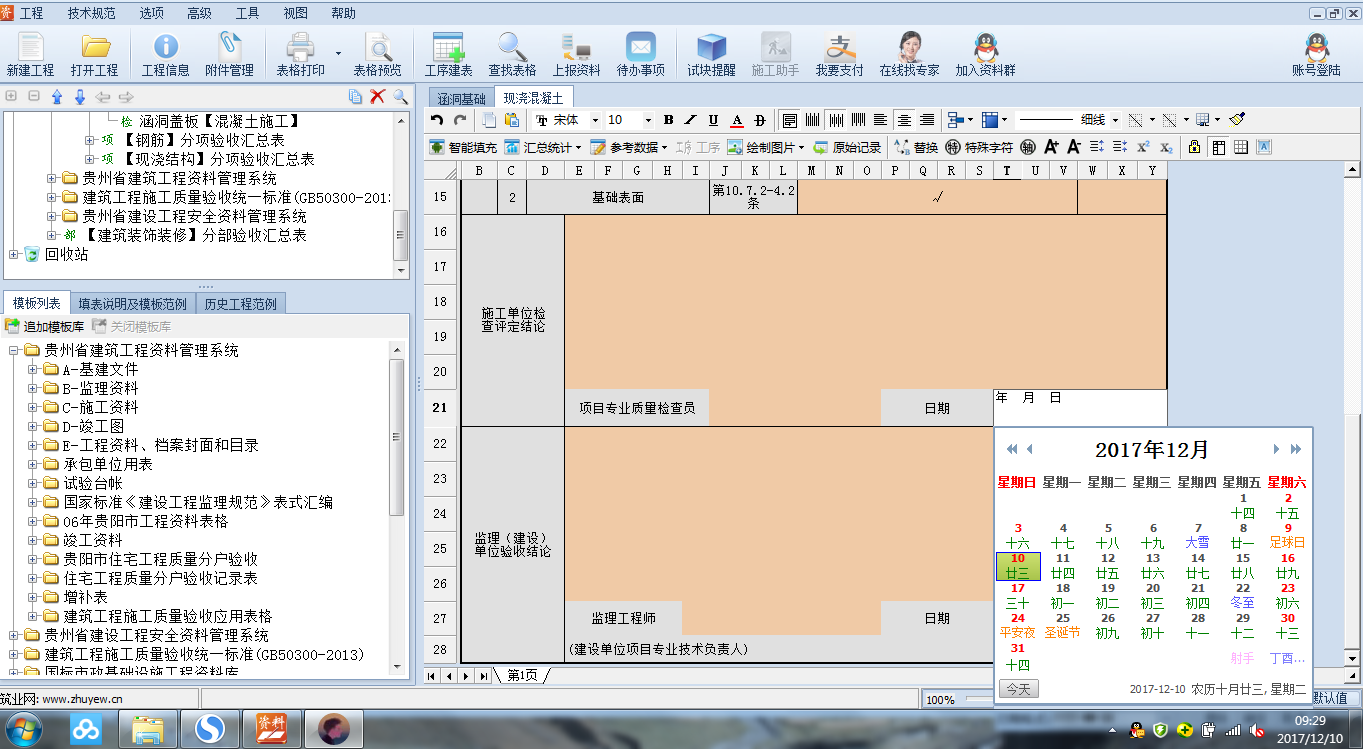The height and width of the screenshot is (749, 1363).
Task: Switch to the 历史工程范例 tab
Action: 239,304
